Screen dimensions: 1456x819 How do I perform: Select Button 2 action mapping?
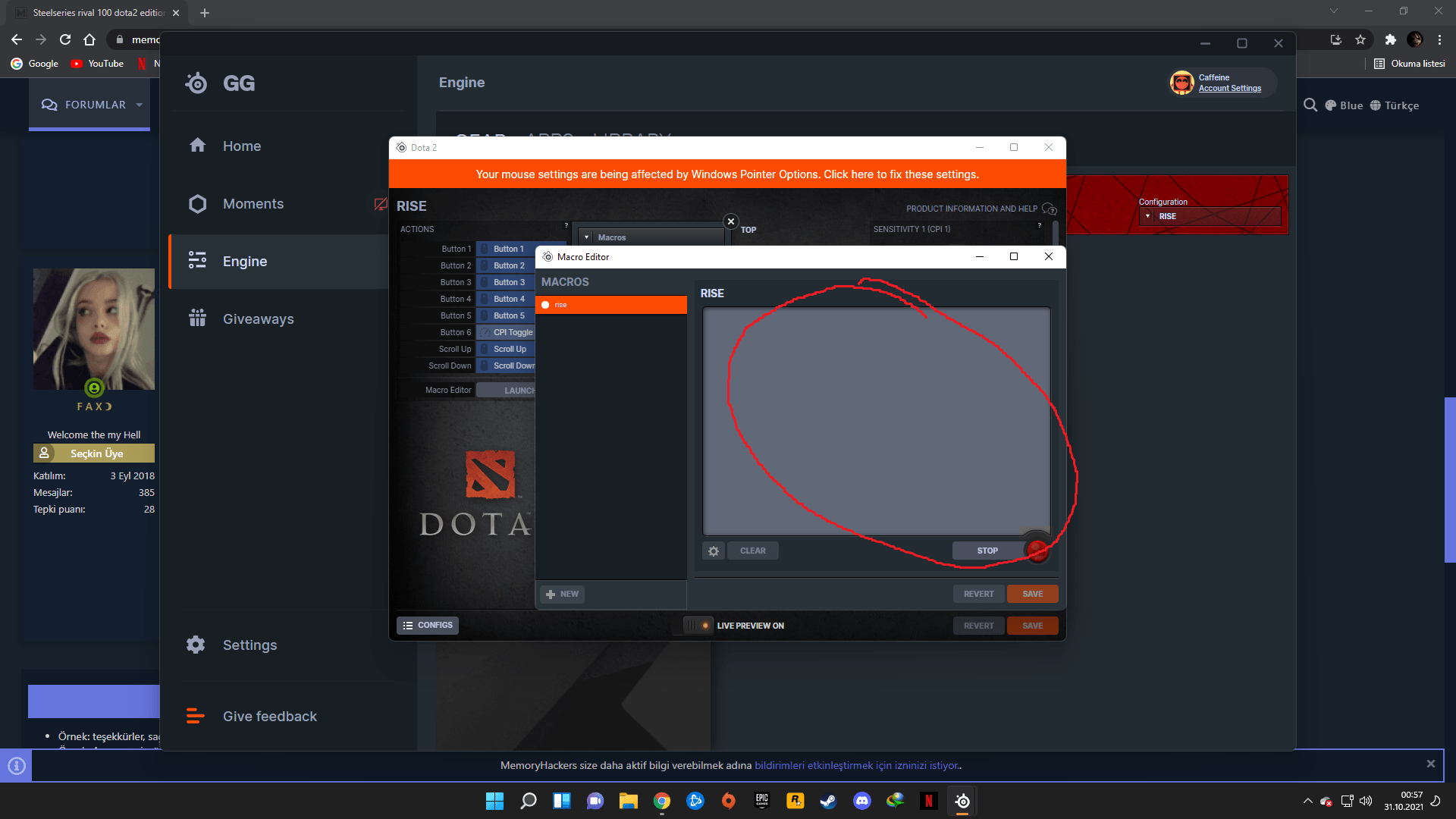(507, 265)
